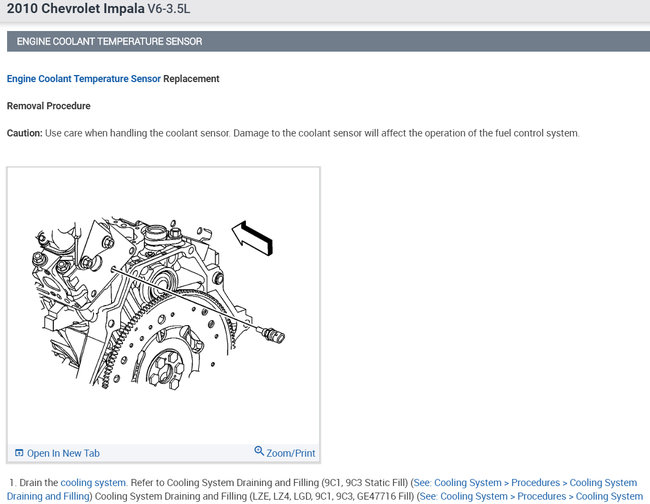Click the 'Removal Procedure' heading
650x504 pixels.
[49, 106]
